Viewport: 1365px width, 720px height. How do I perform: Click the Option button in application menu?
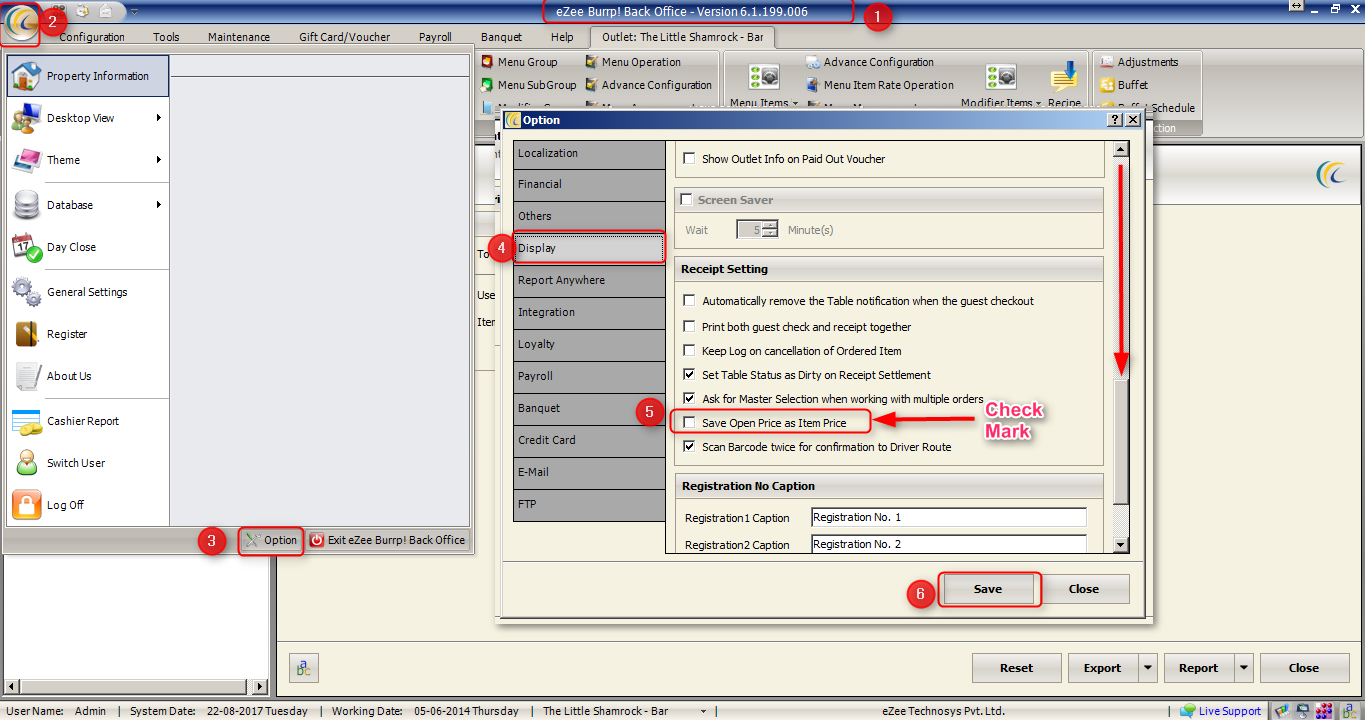pos(271,540)
